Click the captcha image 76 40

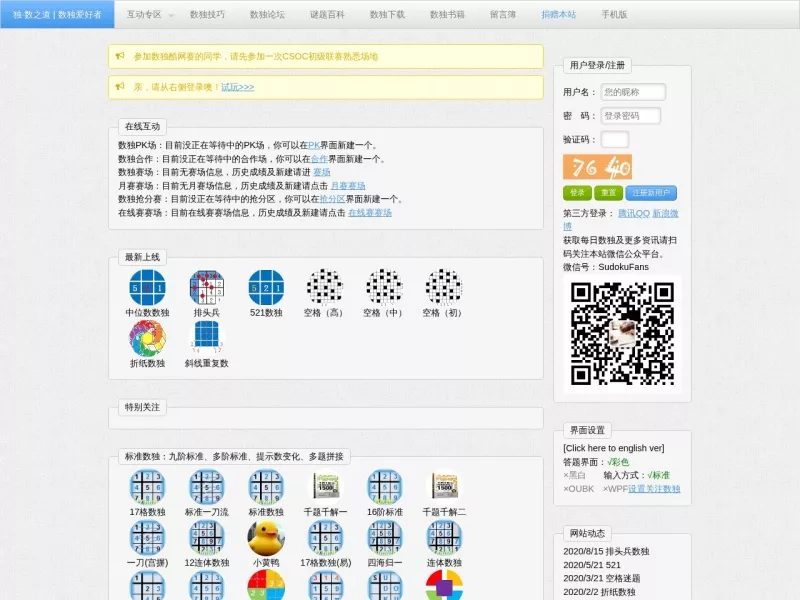coord(597,167)
